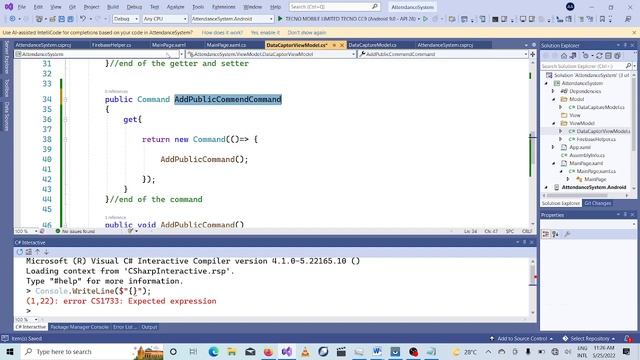Click the Clear Screen icon in C# Interactive
The width and height of the screenshot is (640, 360).
(29, 252)
